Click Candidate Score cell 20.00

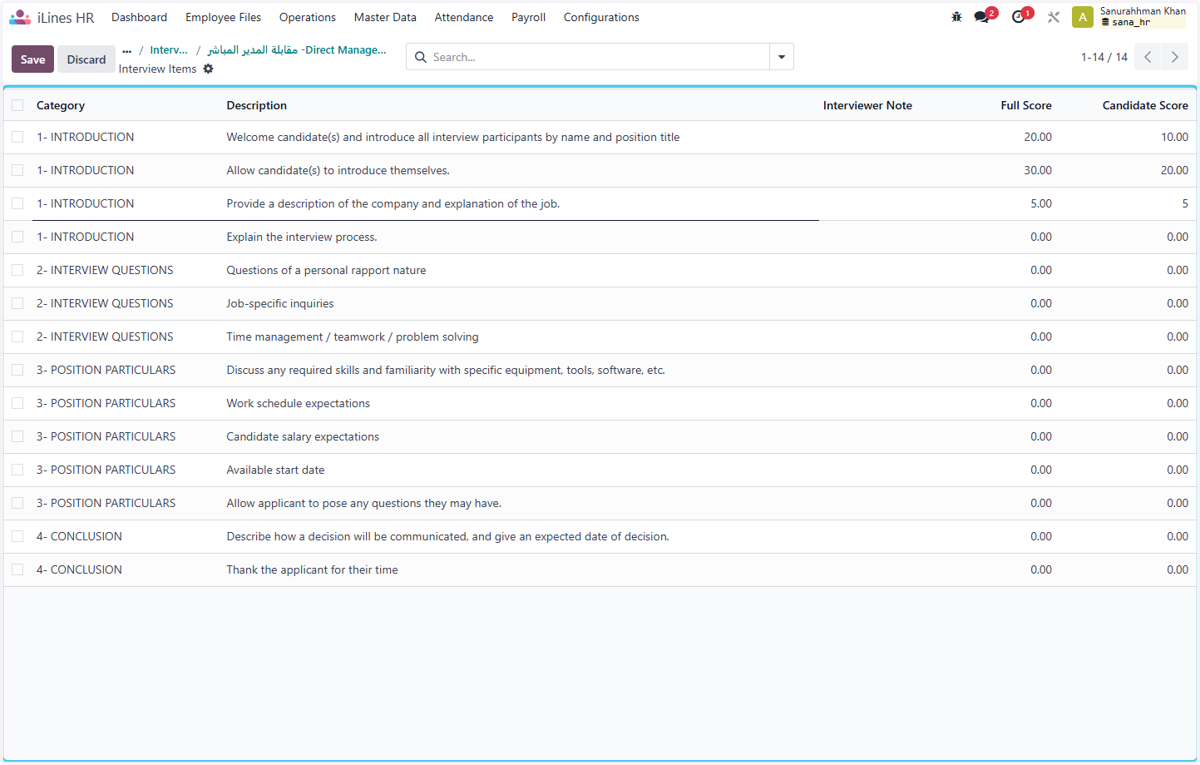coord(1174,170)
